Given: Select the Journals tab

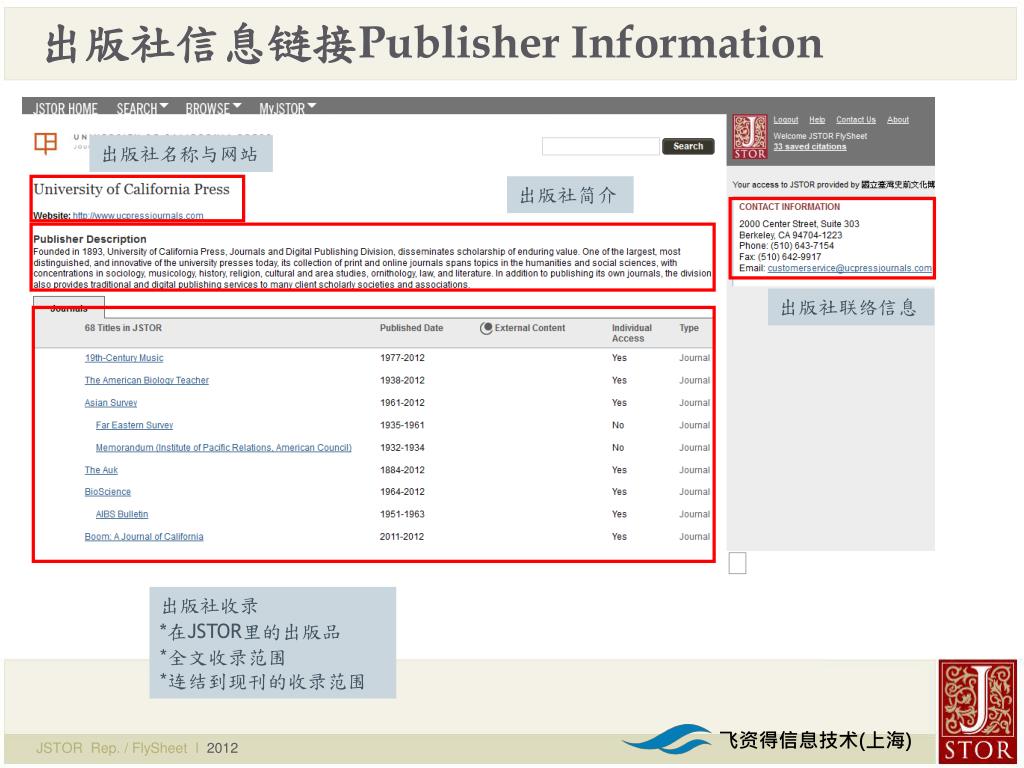Looking at the screenshot, I should point(69,306).
